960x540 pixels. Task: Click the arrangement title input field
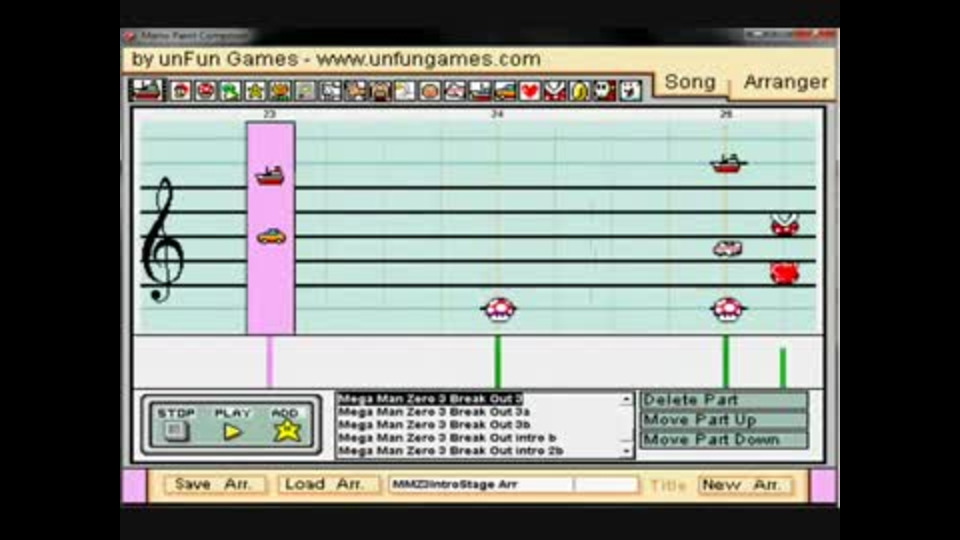(x=514, y=484)
